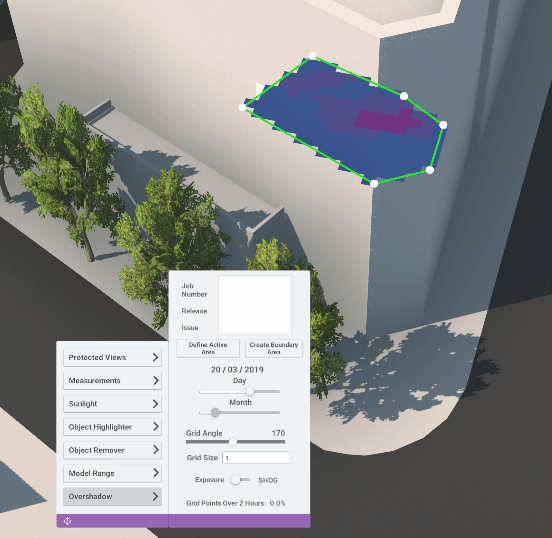Click the Grid Size input field
Viewport: 552px width, 538px height.
(x=256, y=457)
